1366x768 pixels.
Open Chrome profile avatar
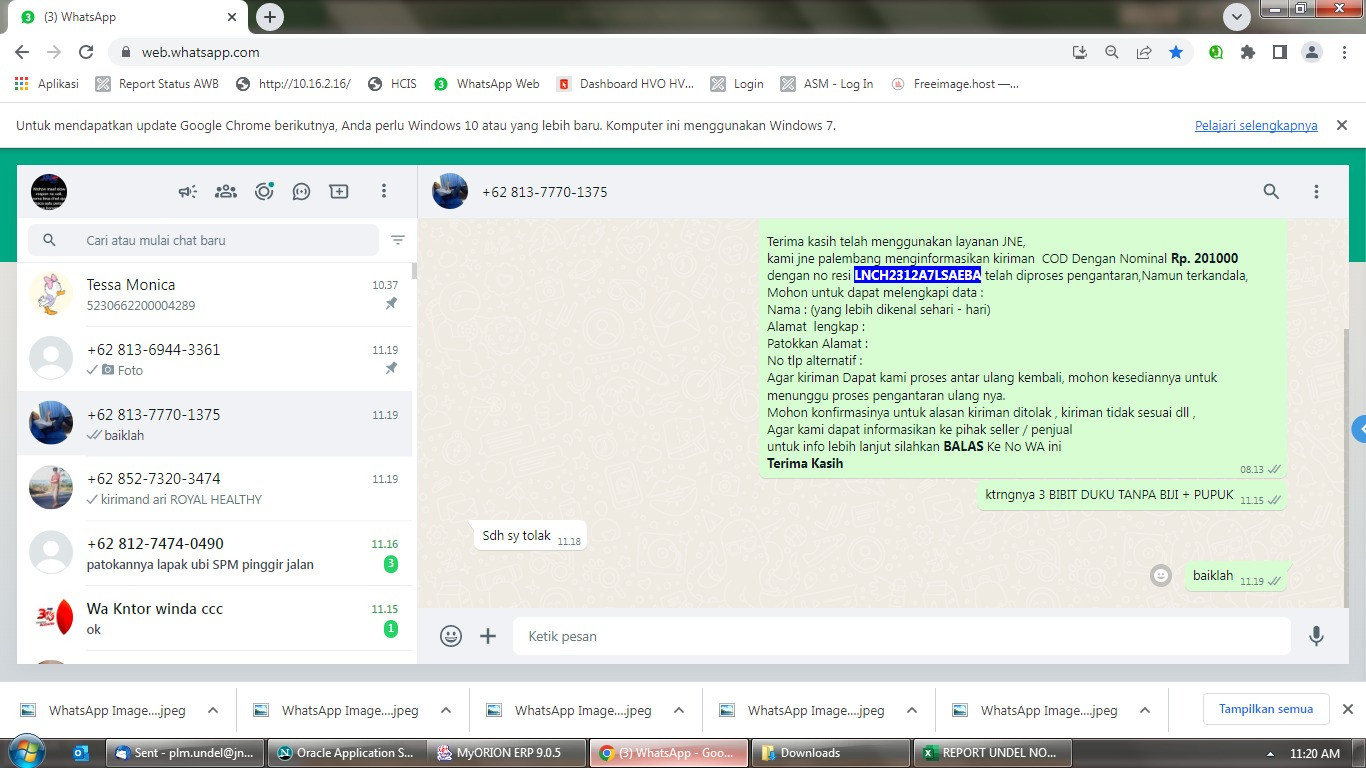pos(1312,52)
